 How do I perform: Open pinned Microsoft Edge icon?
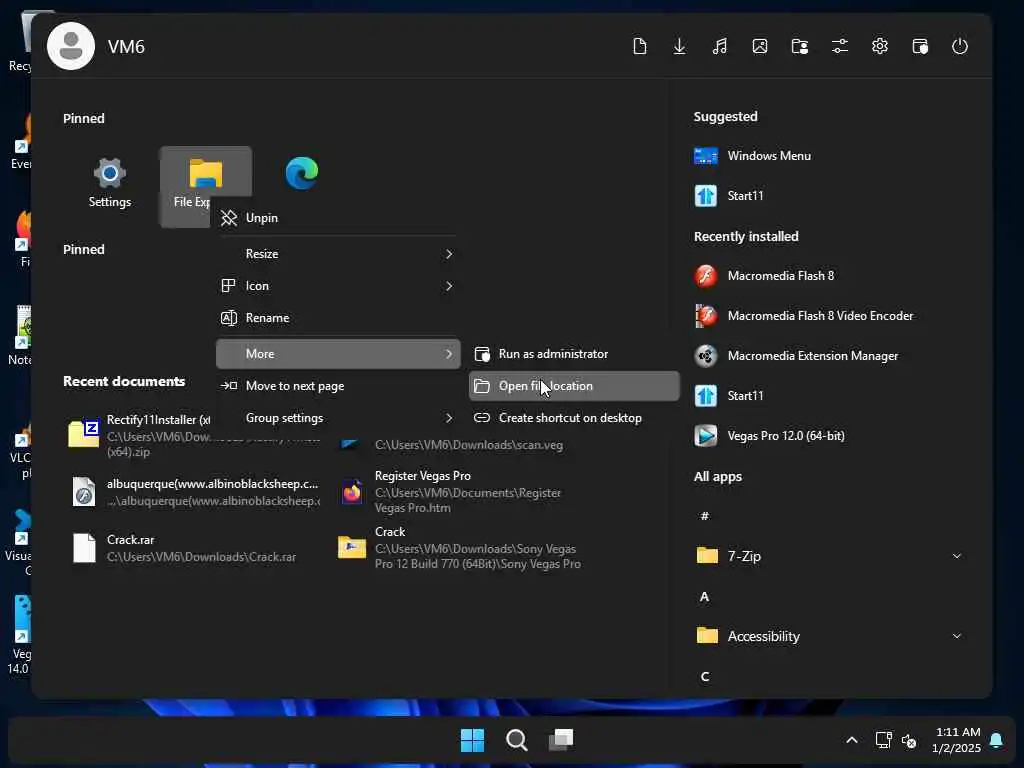[x=302, y=173]
